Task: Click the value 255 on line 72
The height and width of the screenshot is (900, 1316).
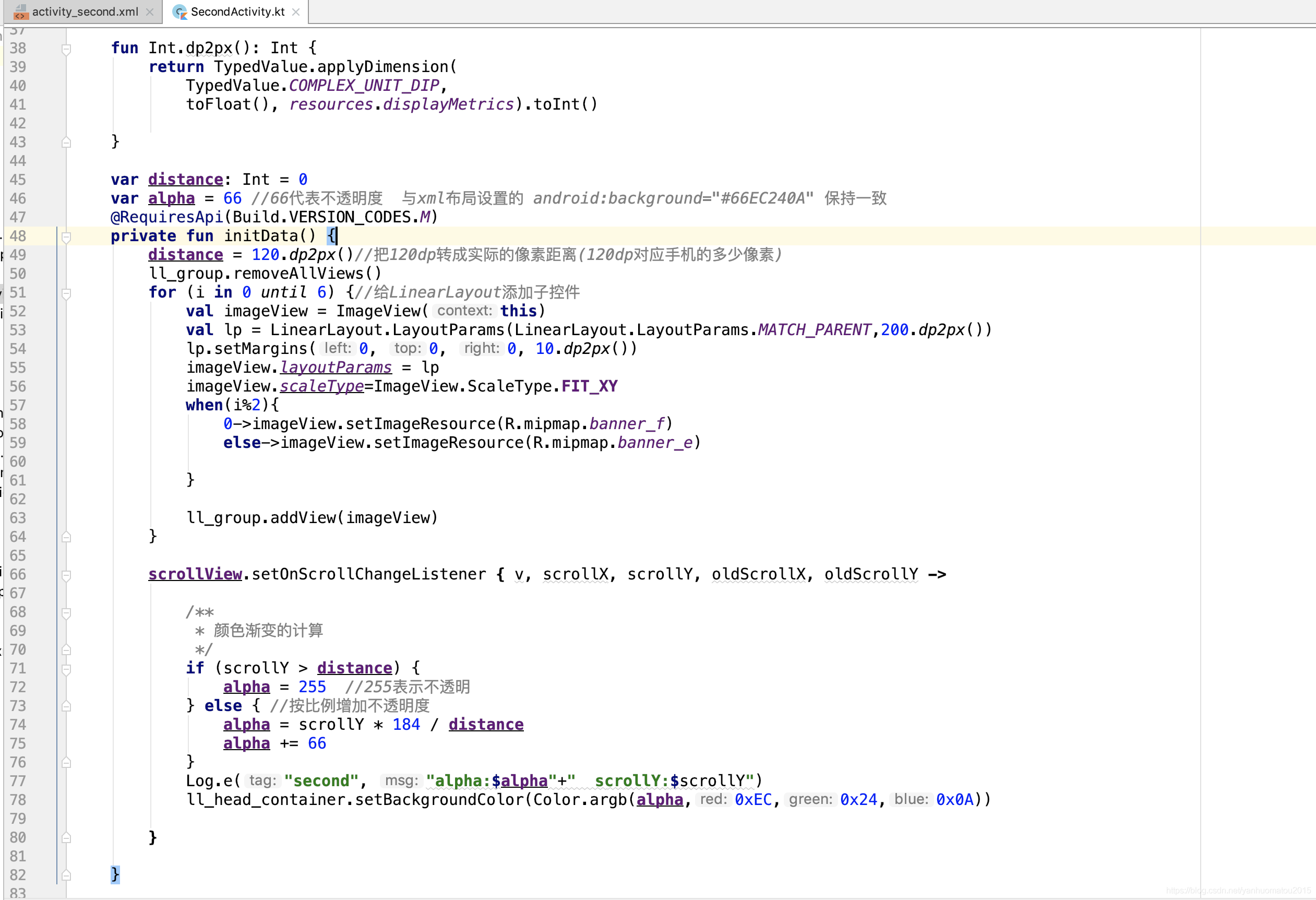Action: point(312,687)
